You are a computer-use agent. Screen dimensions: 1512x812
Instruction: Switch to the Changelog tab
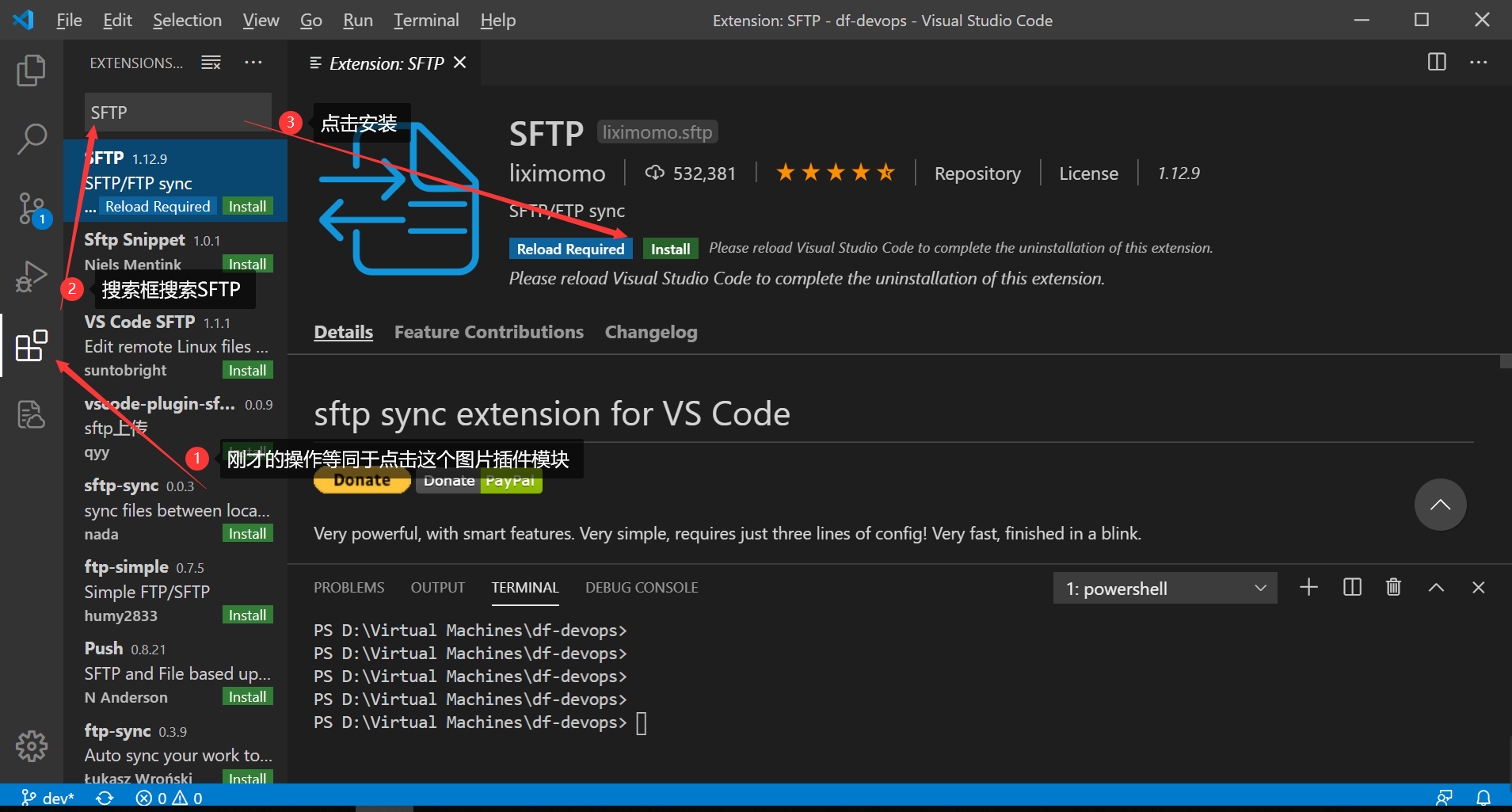(x=650, y=332)
